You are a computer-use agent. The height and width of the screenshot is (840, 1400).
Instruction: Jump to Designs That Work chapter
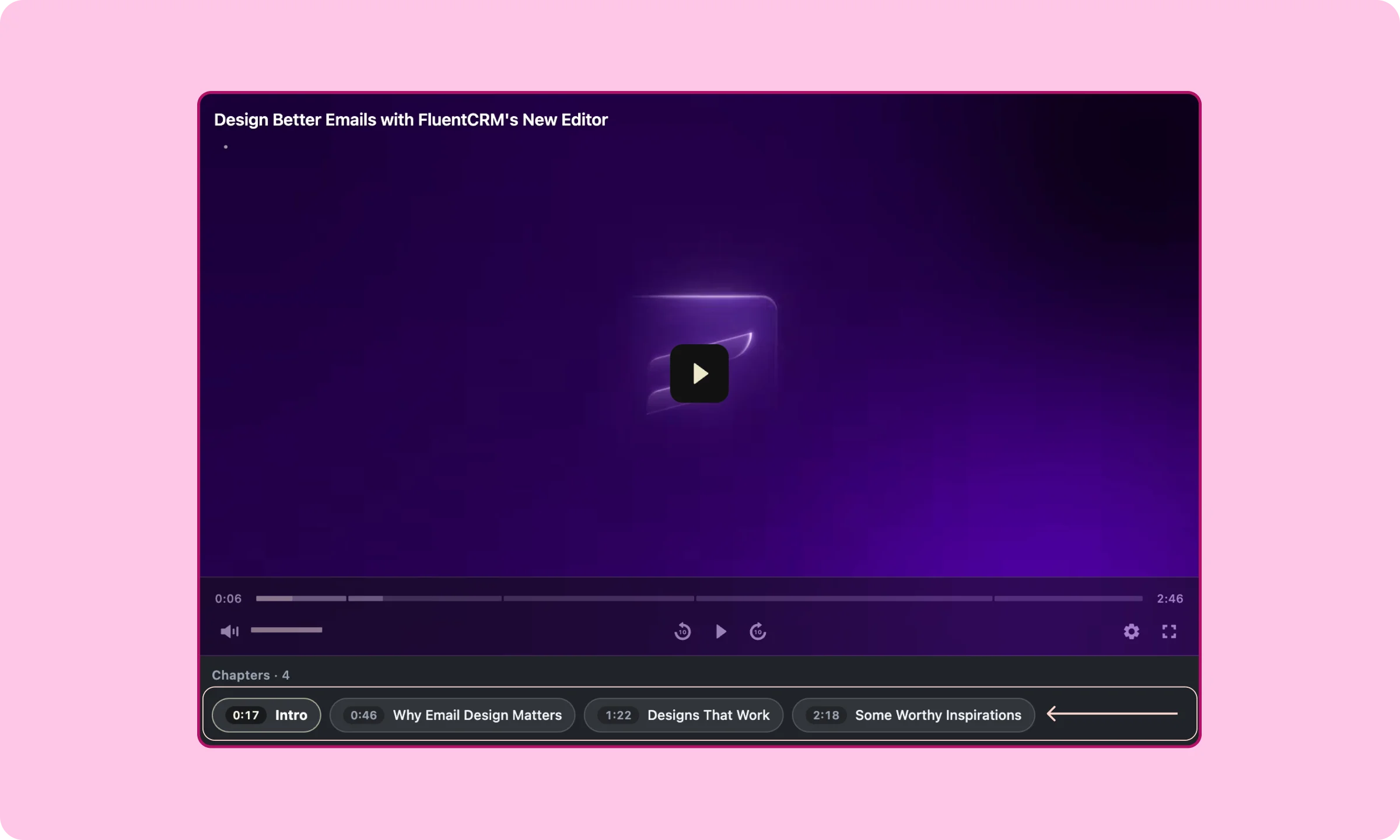pyautogui.click(x=684, y=715)
